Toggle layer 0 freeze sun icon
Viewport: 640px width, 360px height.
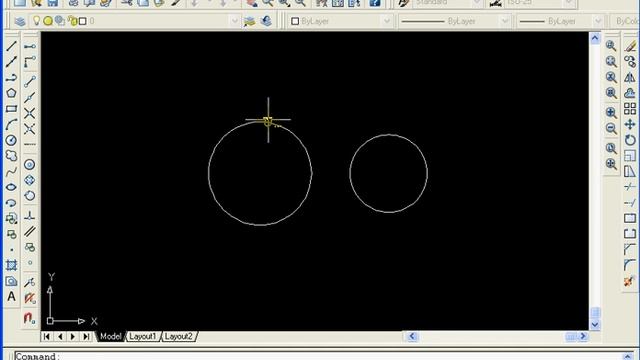tap(48, 21)
